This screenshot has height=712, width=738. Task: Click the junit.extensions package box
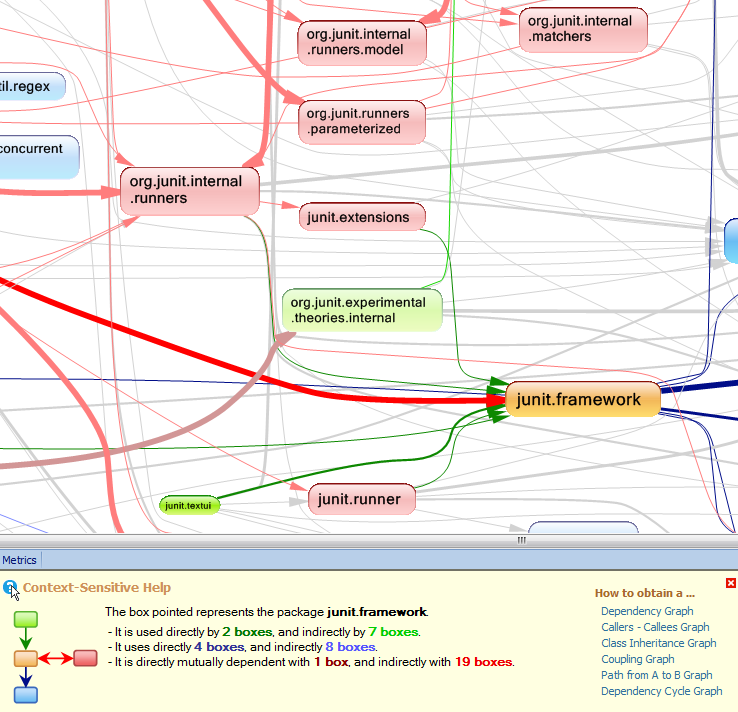pyautogui.click(x=362, y=217)
